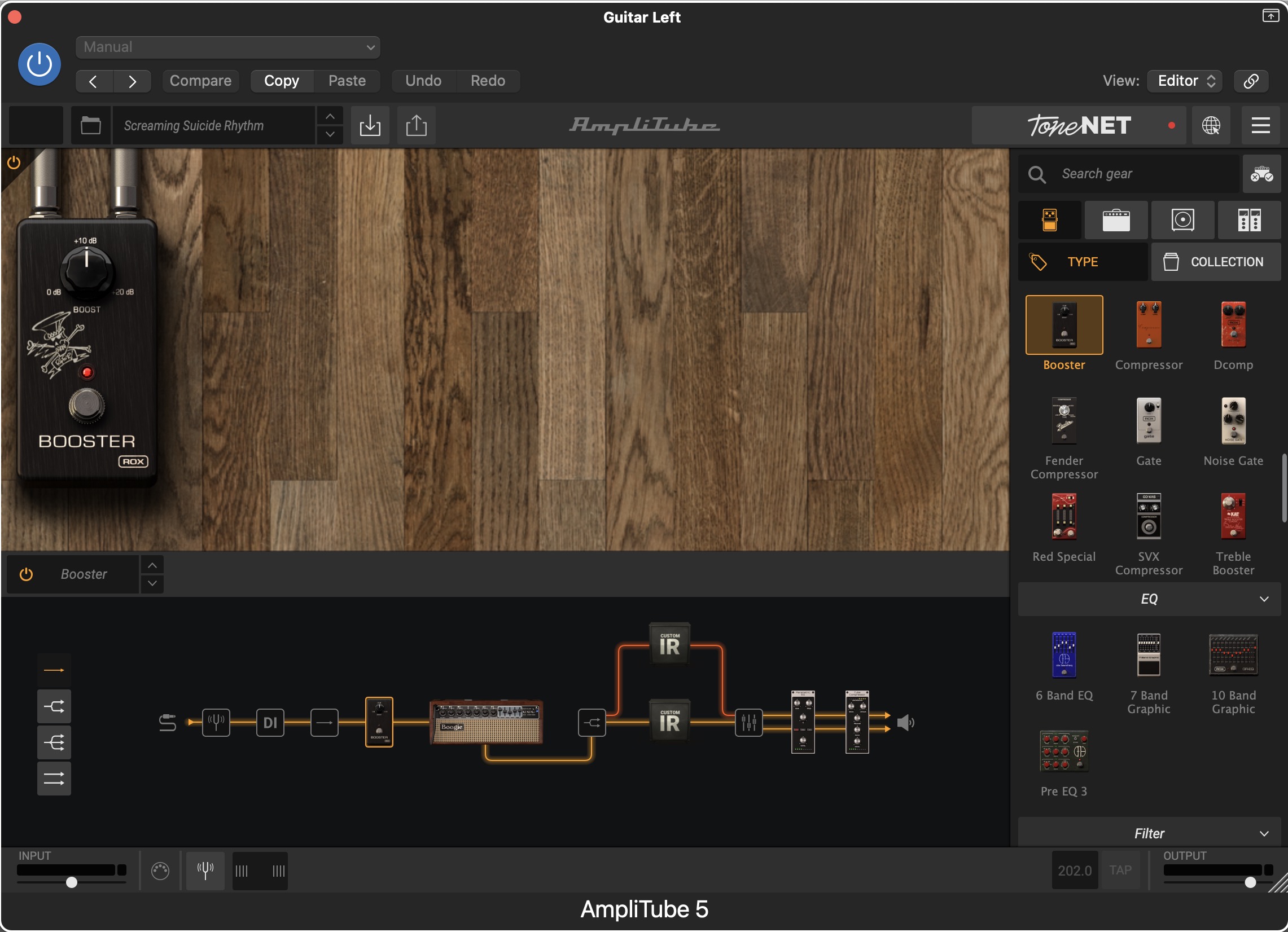Viewport: 1288px width, 932px height.
Task: Click the Copy button
Action: (x=282, y=81)
